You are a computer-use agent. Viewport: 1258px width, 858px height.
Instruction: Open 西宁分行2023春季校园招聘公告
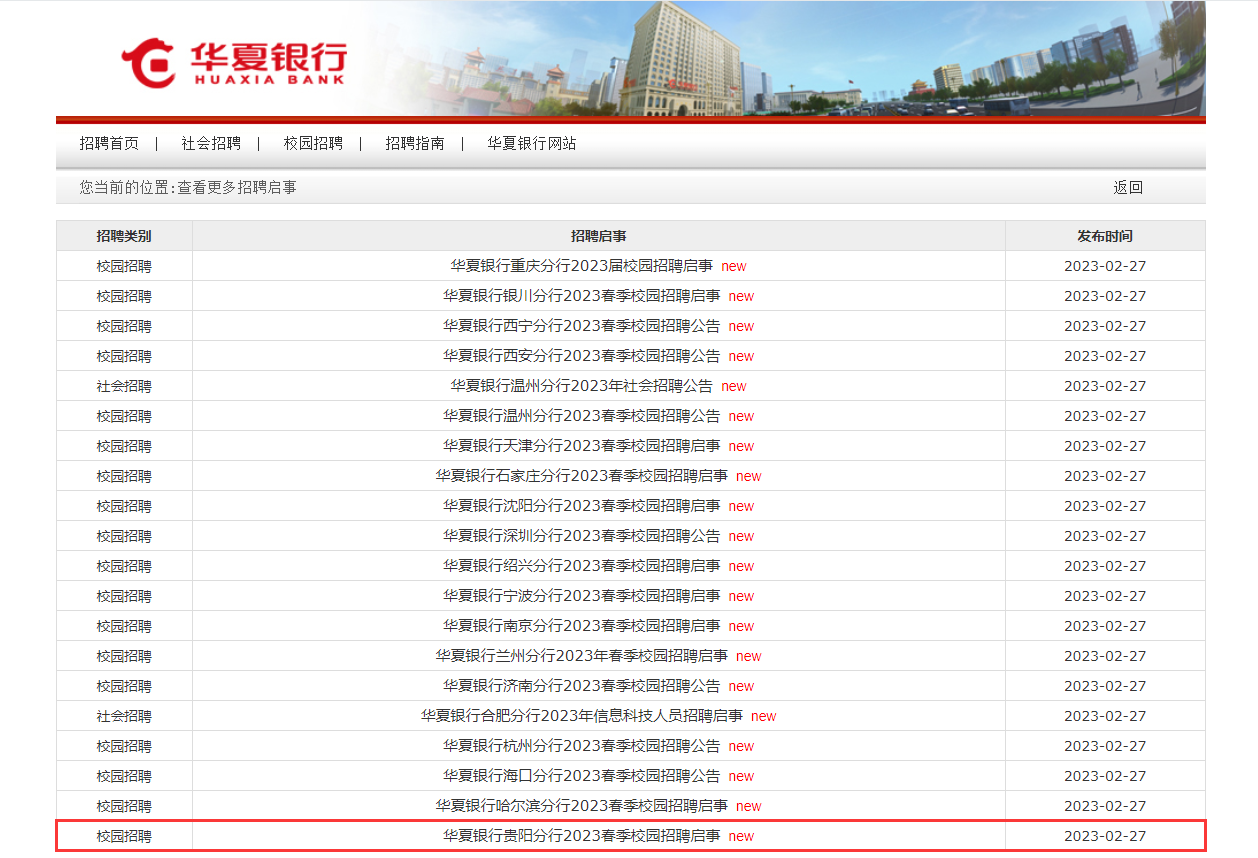[581, 326]
